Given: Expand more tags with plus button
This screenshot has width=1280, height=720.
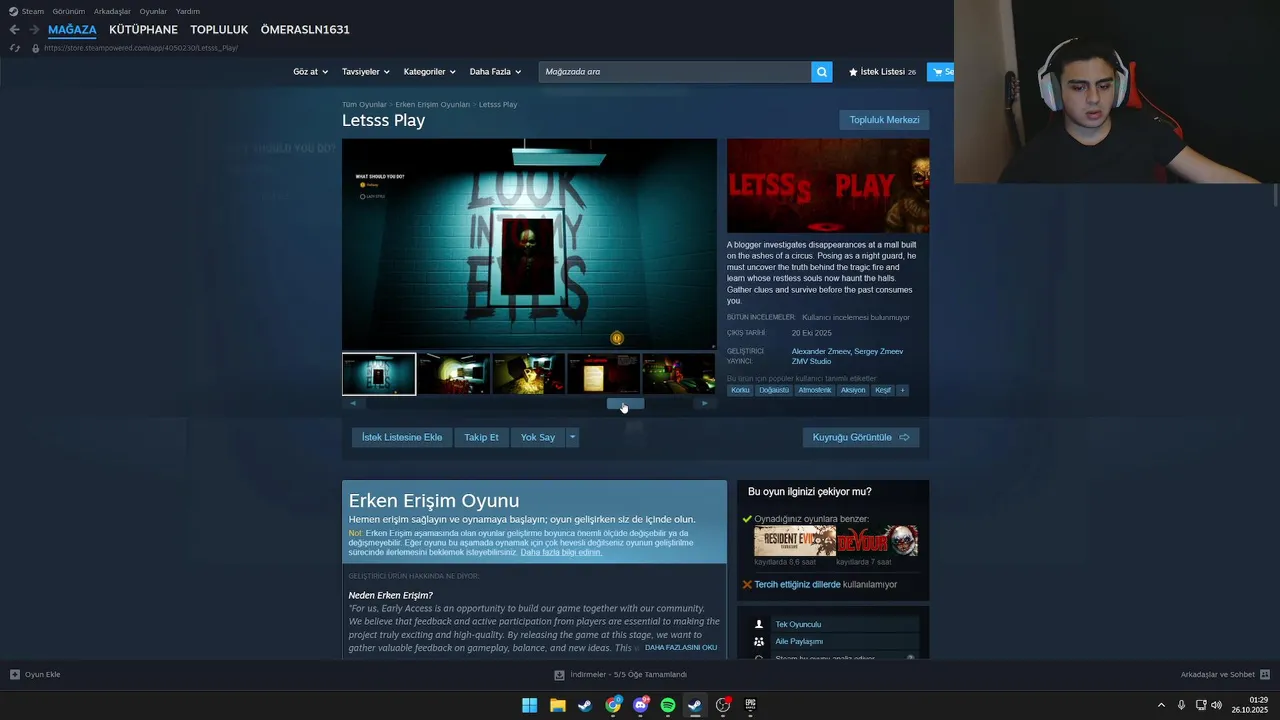Looking at the screenshot, I should click(x=902, y=390).
